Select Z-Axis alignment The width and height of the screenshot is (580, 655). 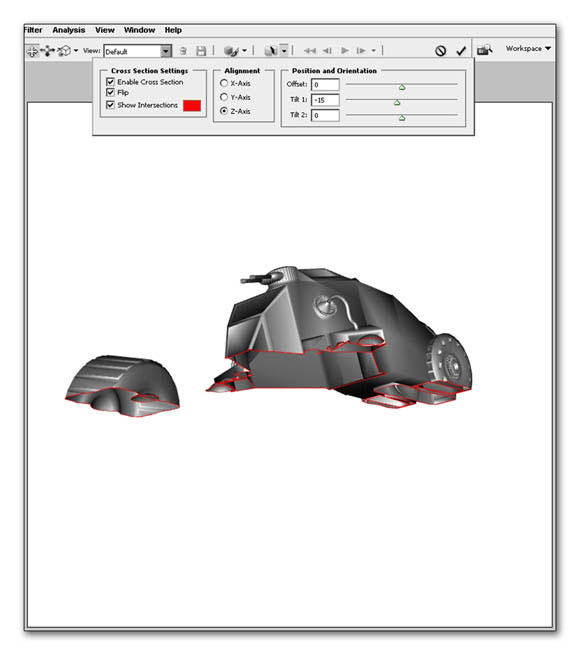(224, 111)
